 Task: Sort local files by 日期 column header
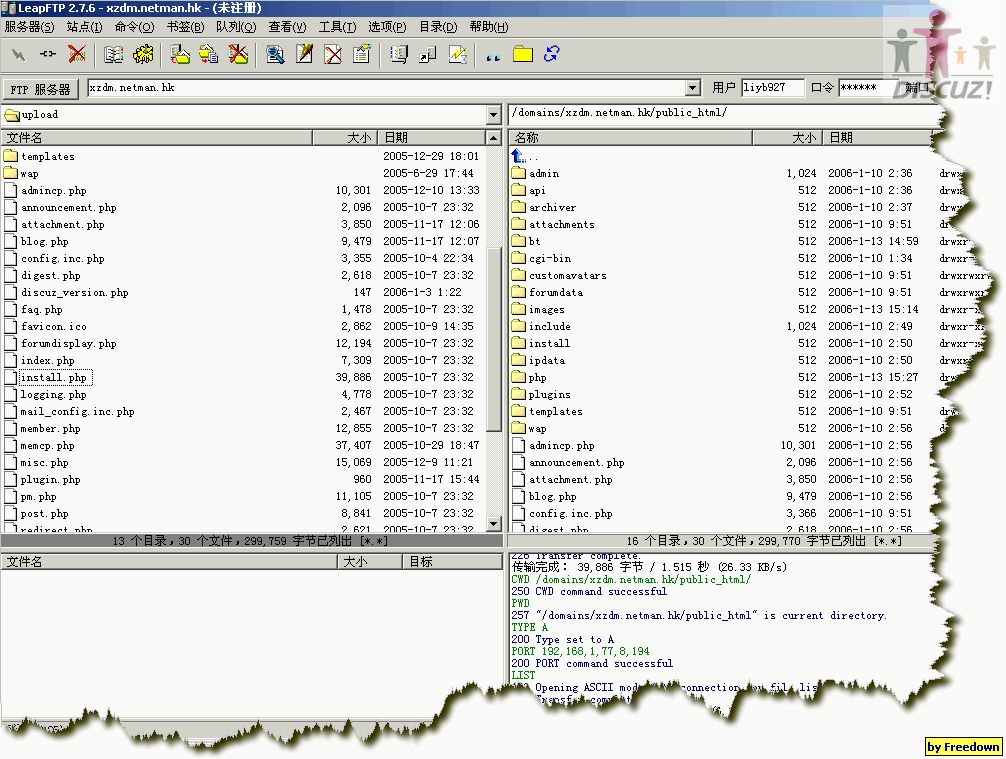click(x=432, y=137)
